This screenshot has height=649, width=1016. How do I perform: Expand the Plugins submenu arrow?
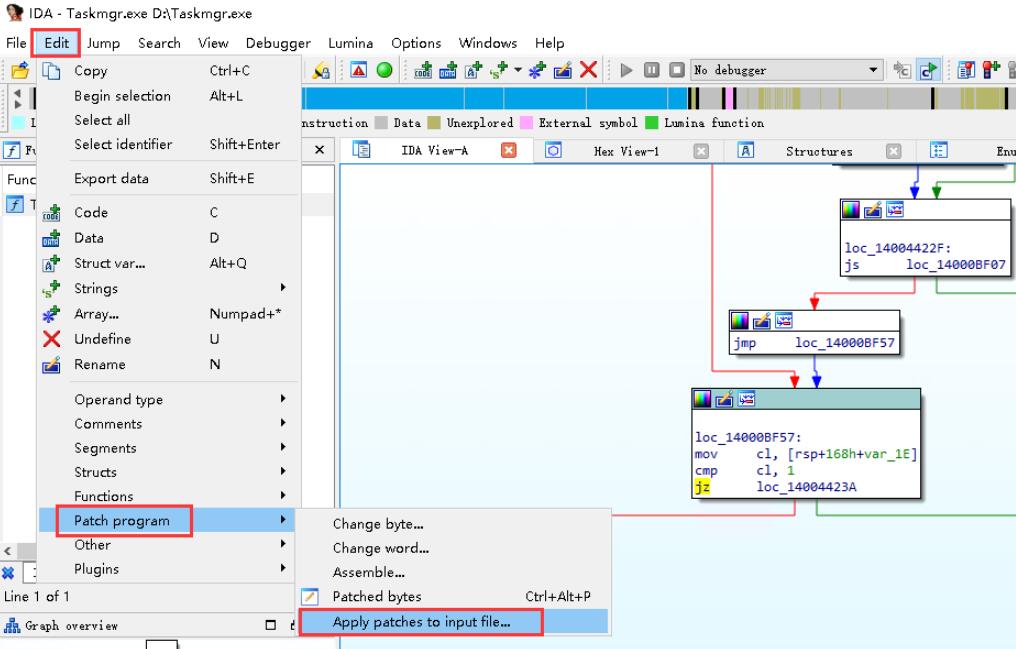click(x=283, y=567)
